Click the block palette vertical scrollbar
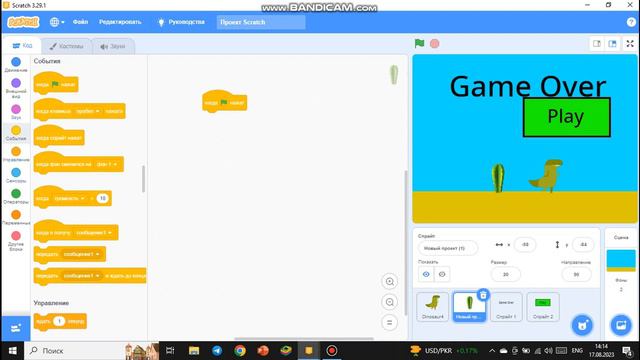This screenshot has height=360, width=640. coord(143,178)
